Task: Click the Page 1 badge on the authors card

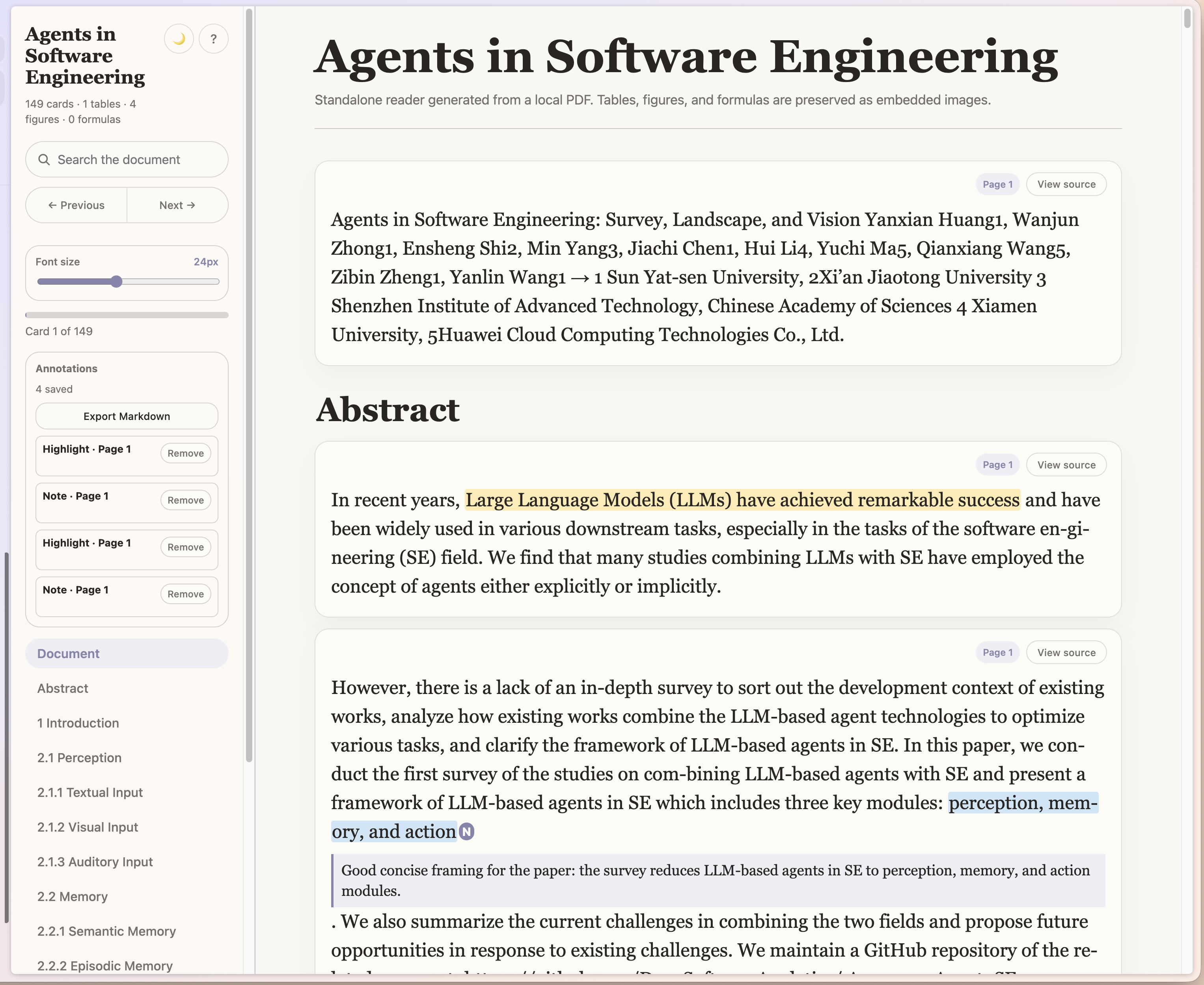Action: (997, 185)
